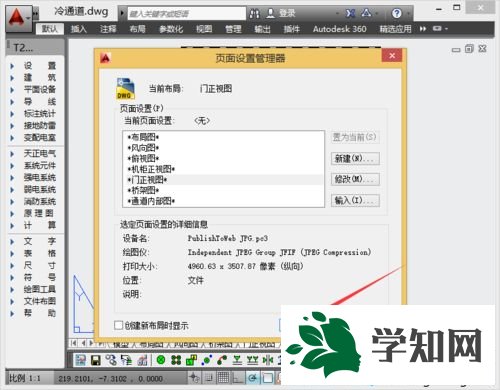Click the floppy disk save icon in bottom toolbar
Image resolution: width=500 pixels, height=390 pixels.
tap(96, 360)
